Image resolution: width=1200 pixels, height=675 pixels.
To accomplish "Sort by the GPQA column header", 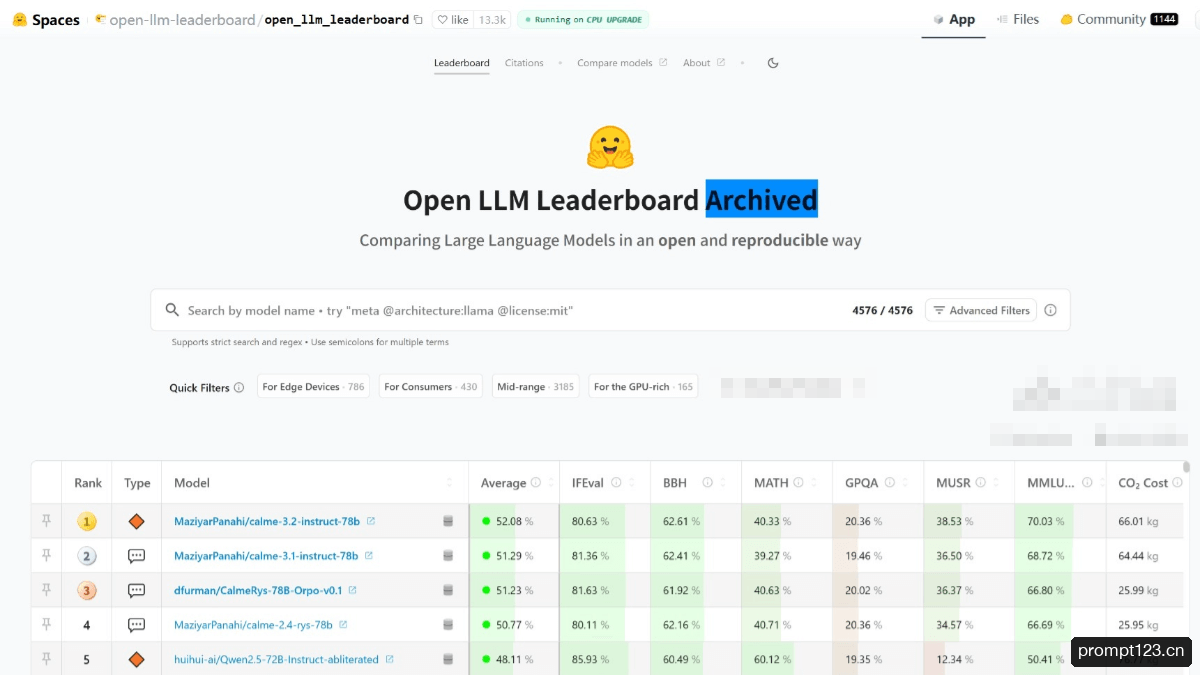I will [861, 482].
